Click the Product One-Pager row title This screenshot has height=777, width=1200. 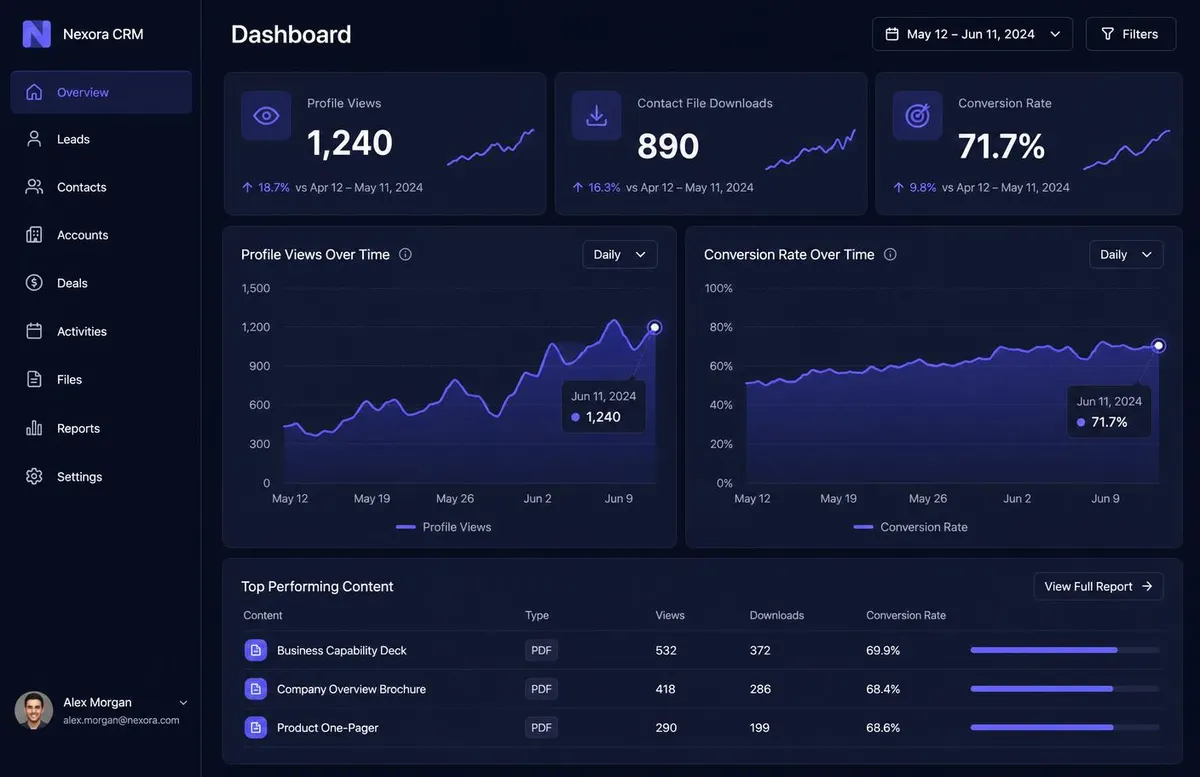pyautogui.click(x=328, y=728)
